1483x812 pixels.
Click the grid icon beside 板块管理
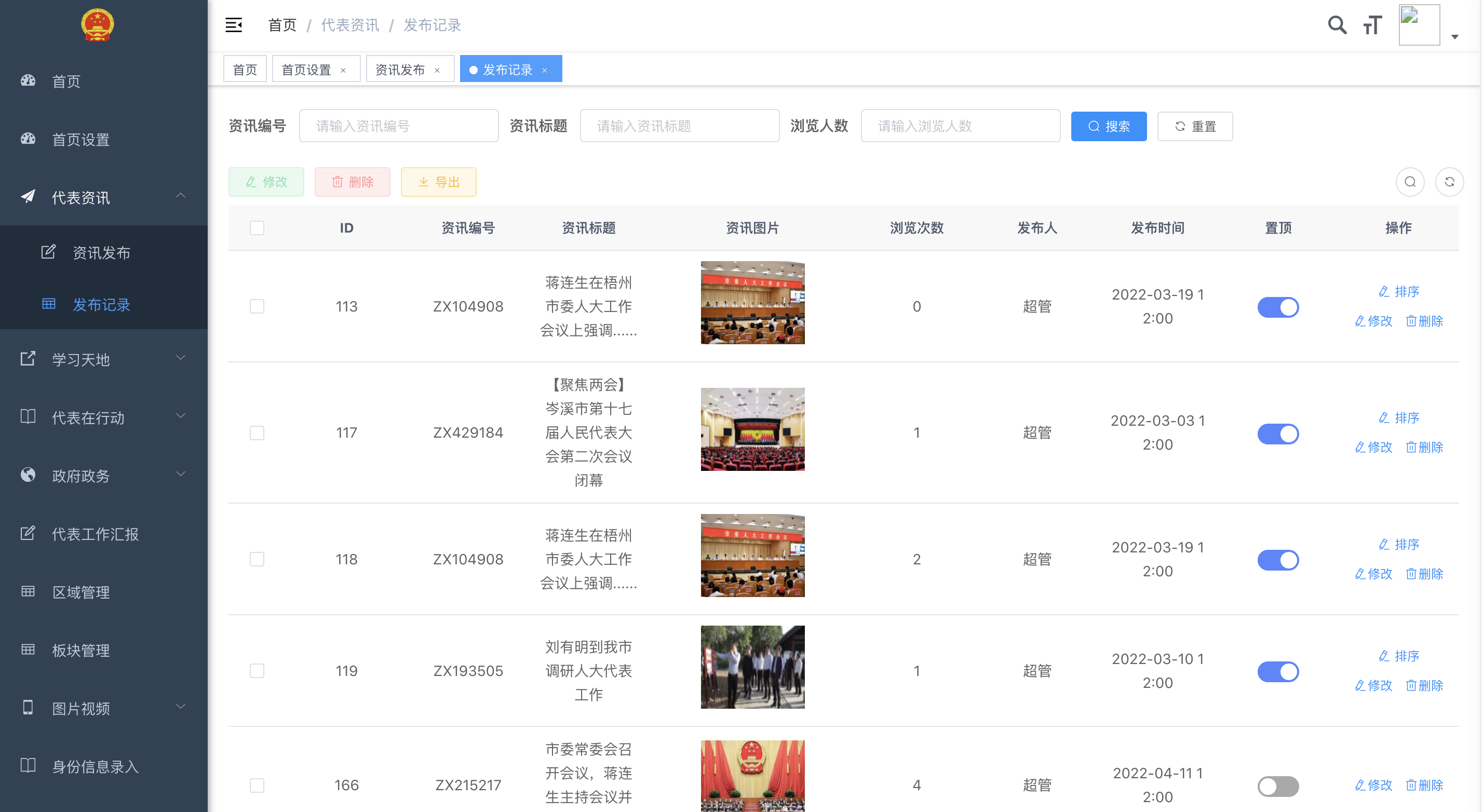pyautogui.click(x=28, y=649)
